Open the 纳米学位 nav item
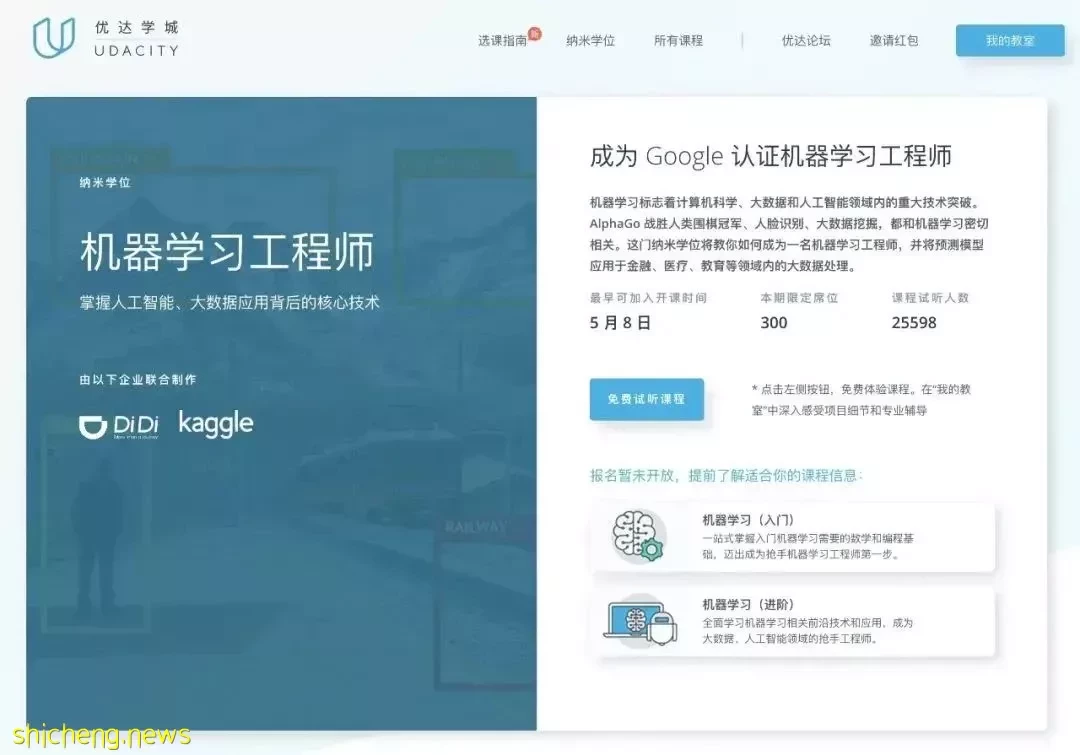The image size is (1080, 755). [590, 41]
